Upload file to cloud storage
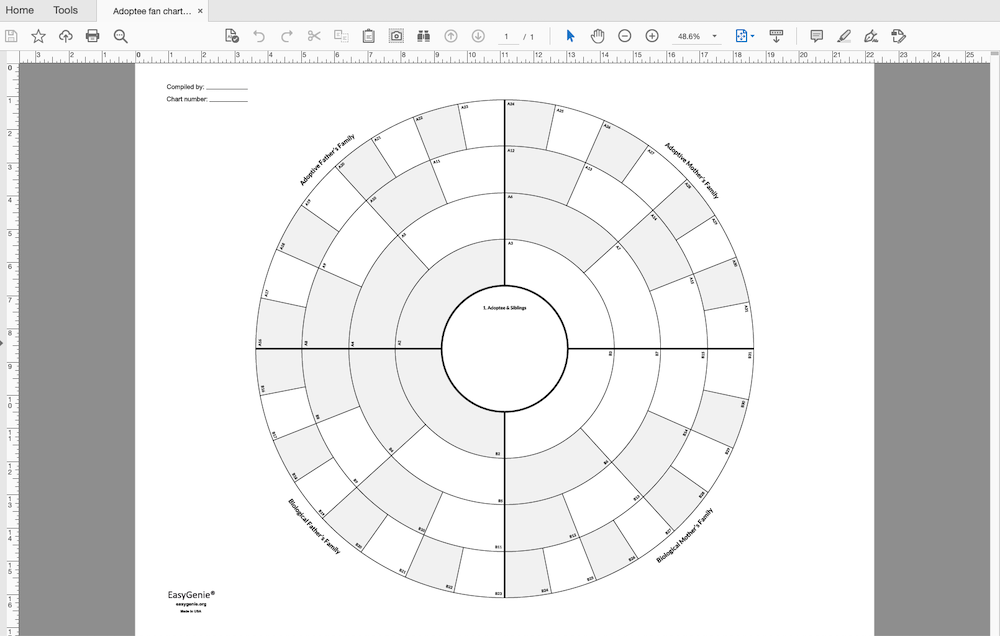Screen dimensions: 1000x636 point(66,36)
